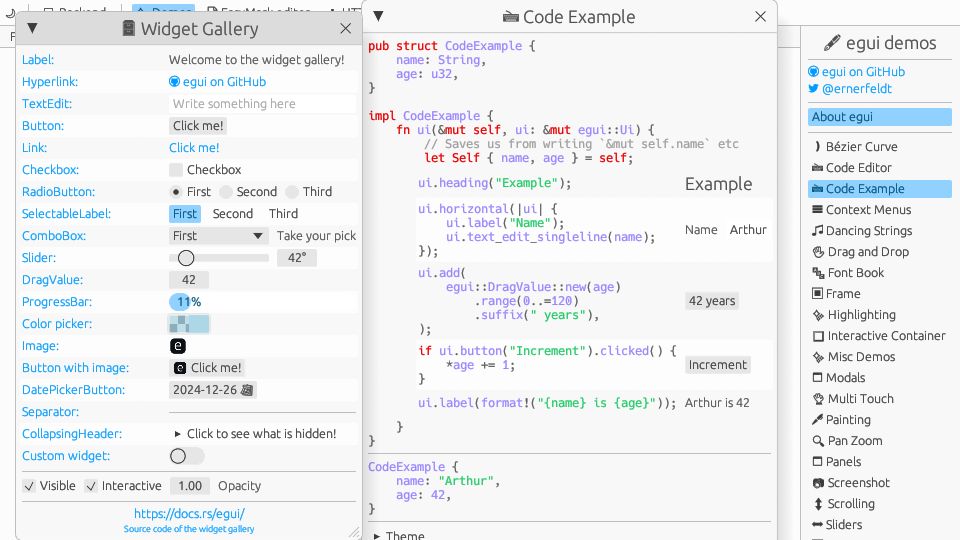Select the Third selectable label
The width and height of the screenshot is (960, 540).
[283, 214]
